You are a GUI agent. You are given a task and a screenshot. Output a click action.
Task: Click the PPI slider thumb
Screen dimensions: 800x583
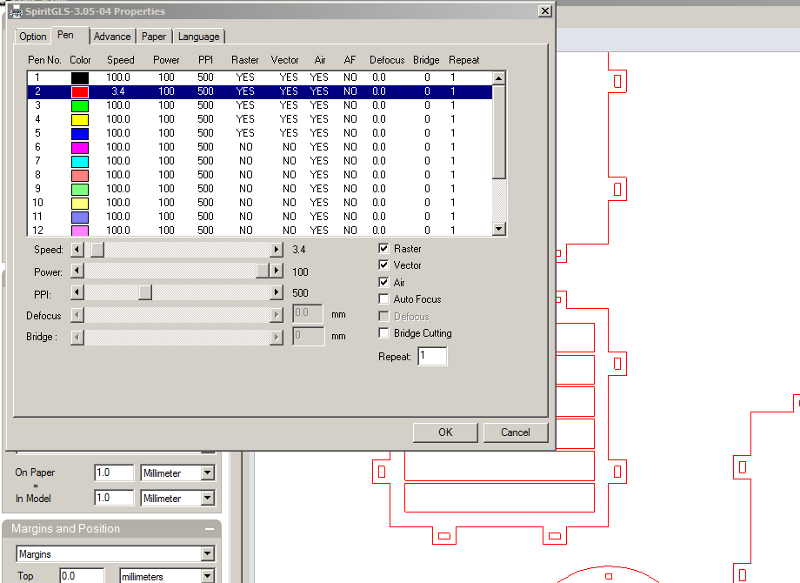pos(145,292)
